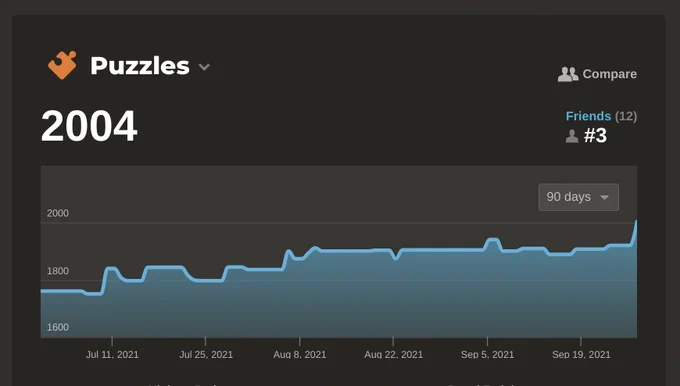Open the Compare players icon
The image size is (680, 386).
tap(568, 74)
